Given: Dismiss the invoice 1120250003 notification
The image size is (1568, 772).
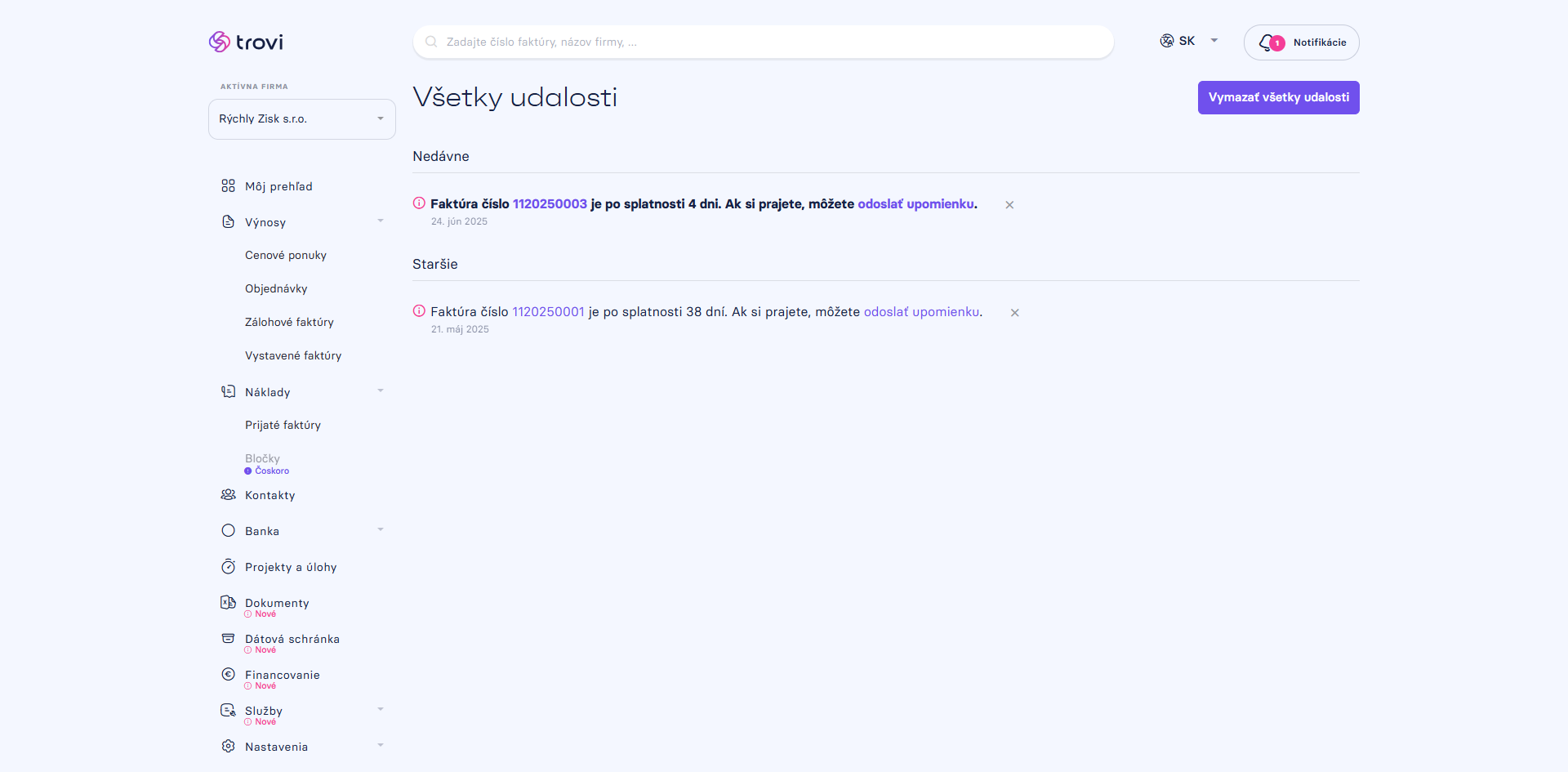Looking at the screenshot, I should pyautogui.click(x=1009, y=205).
